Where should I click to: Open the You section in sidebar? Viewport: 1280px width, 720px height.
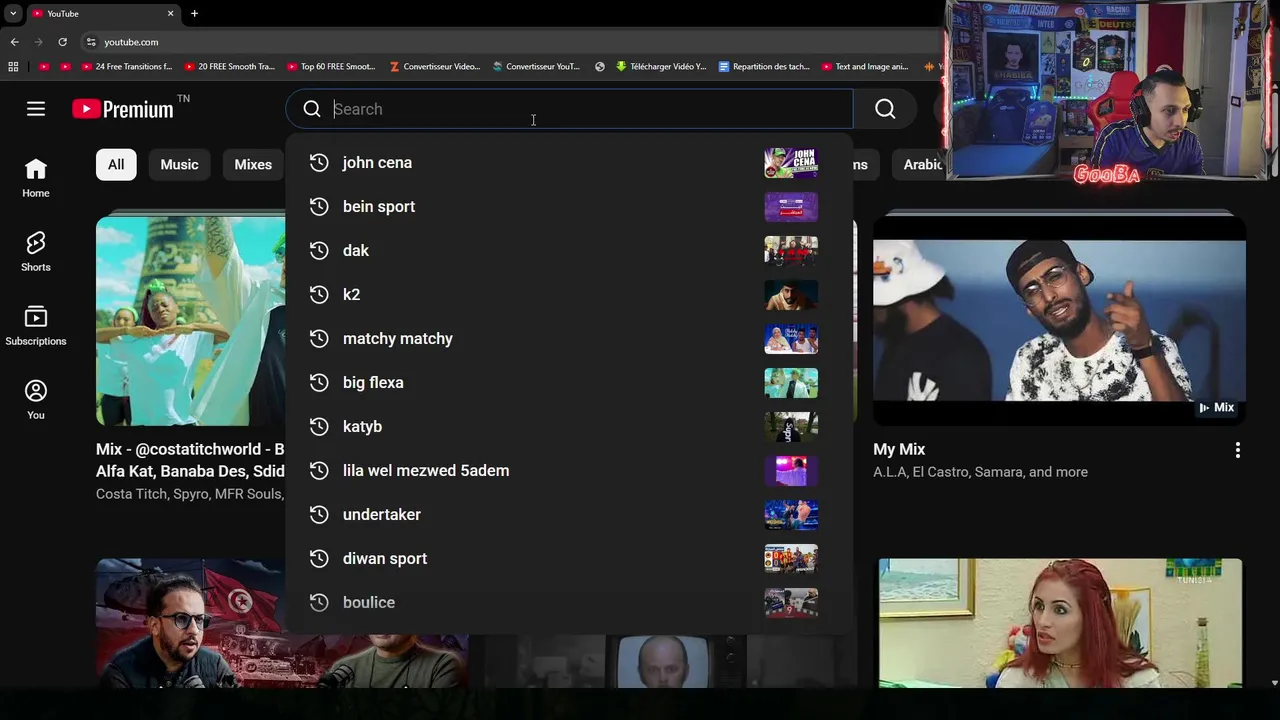(36, 400)
